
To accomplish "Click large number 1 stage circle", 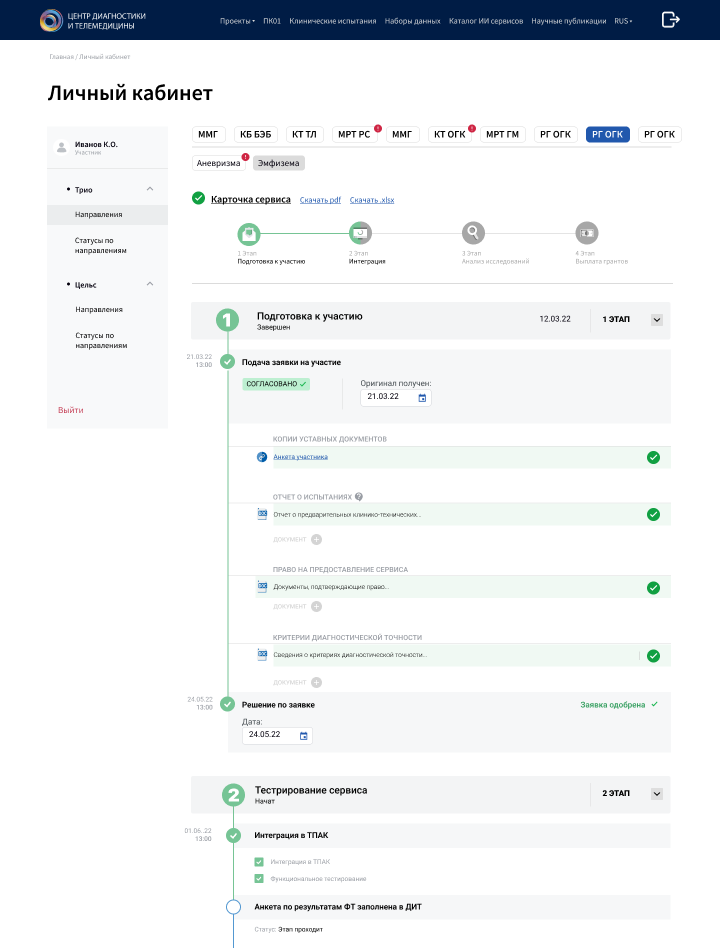I will [227, 320].
